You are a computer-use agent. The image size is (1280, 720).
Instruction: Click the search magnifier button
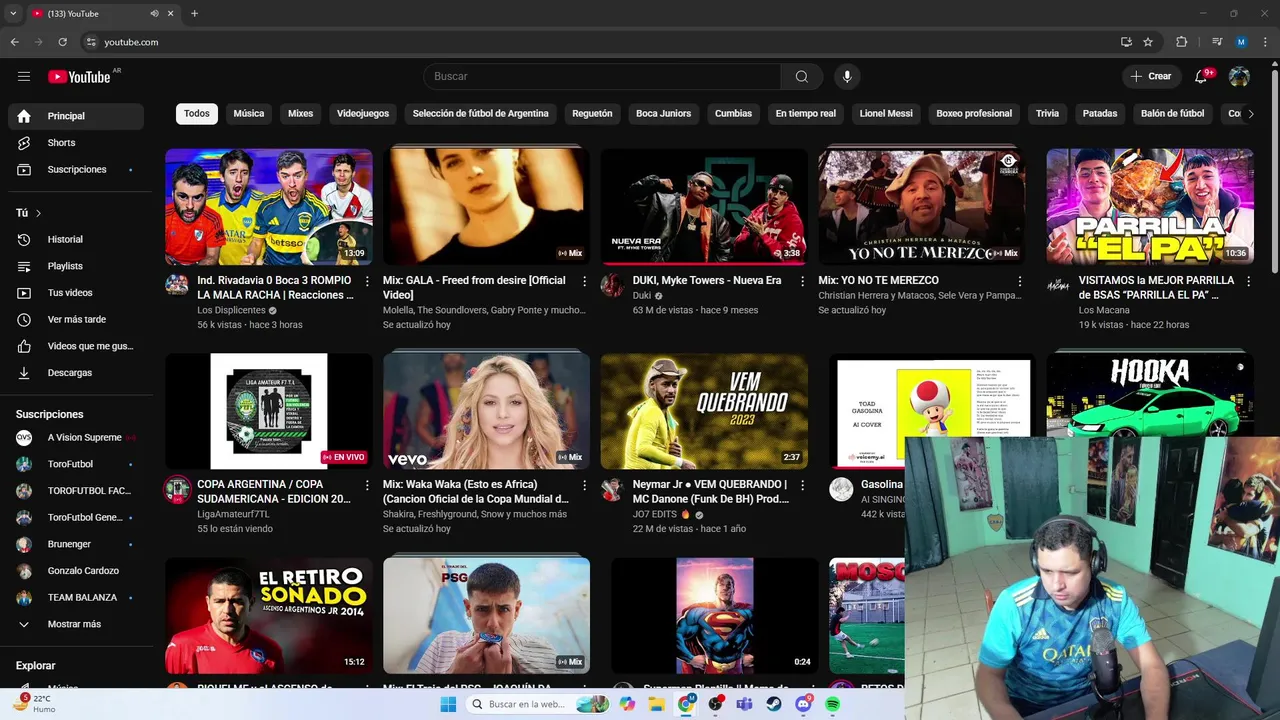click(x=802, y=77)
